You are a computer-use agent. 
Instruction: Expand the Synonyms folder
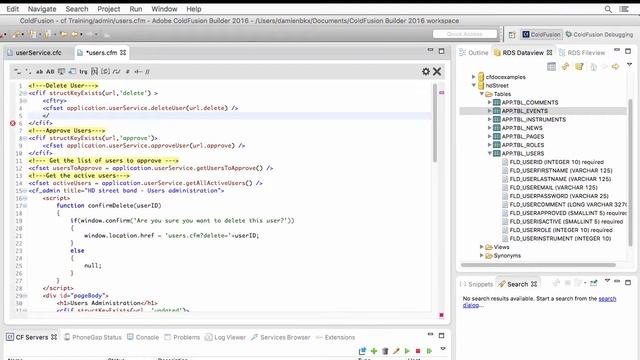tap(482, 256)
